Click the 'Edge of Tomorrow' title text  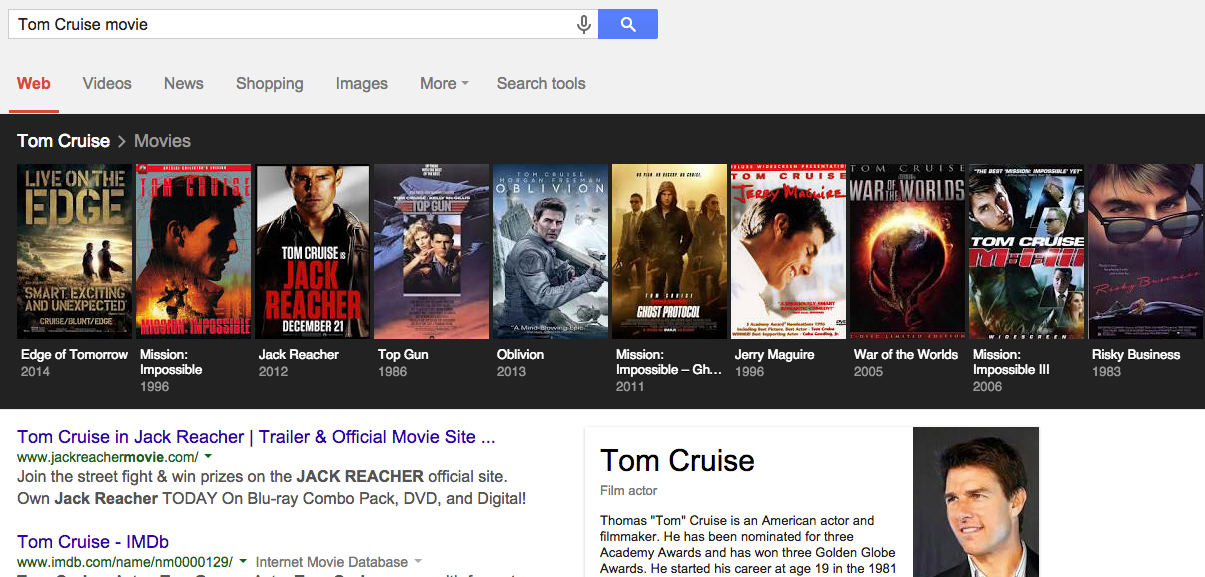pos(75,355)
